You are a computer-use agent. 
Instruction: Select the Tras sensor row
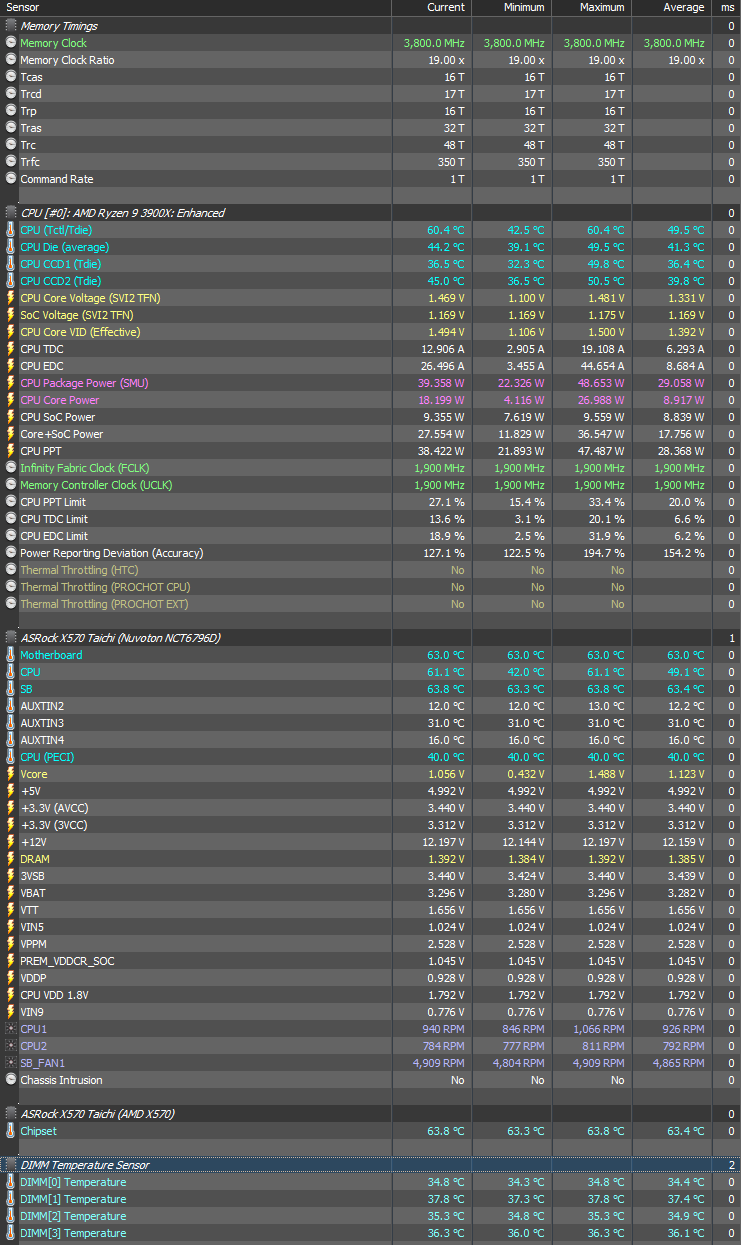[370, 128]
